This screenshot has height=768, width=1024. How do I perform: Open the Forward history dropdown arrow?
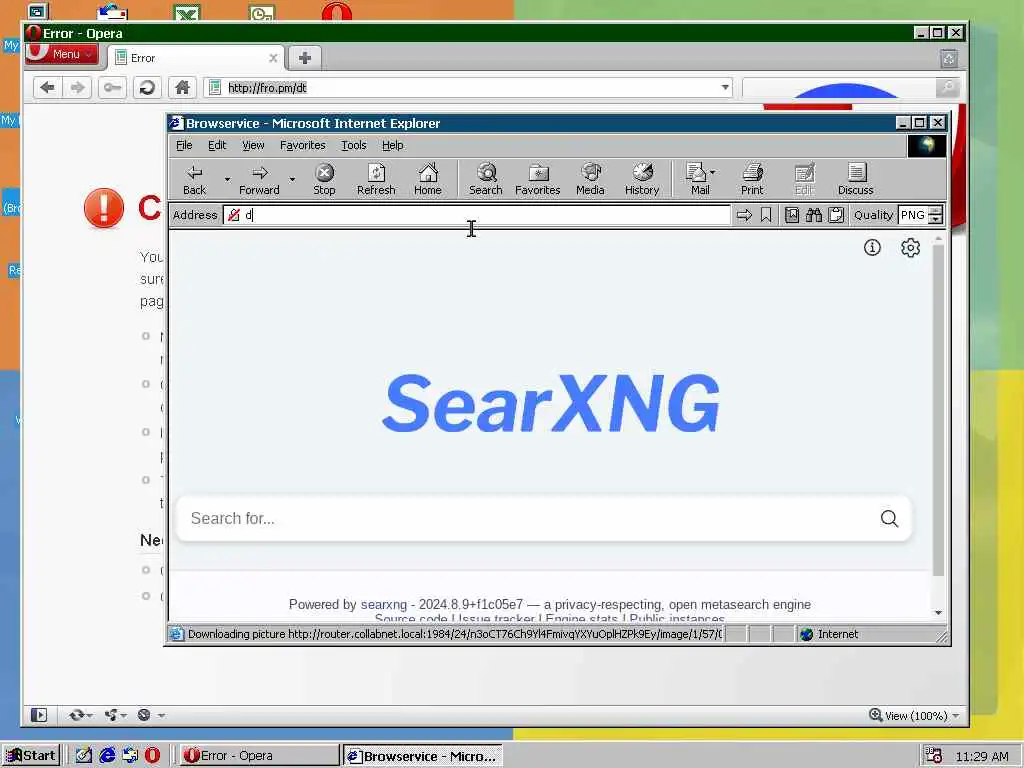pyautogui.click(x=292, y=180)
